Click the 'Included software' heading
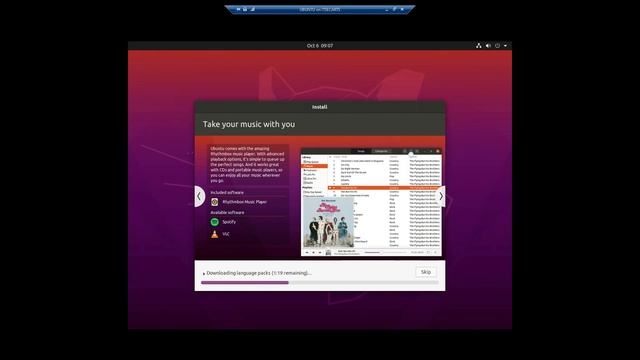 click(227, 192)
